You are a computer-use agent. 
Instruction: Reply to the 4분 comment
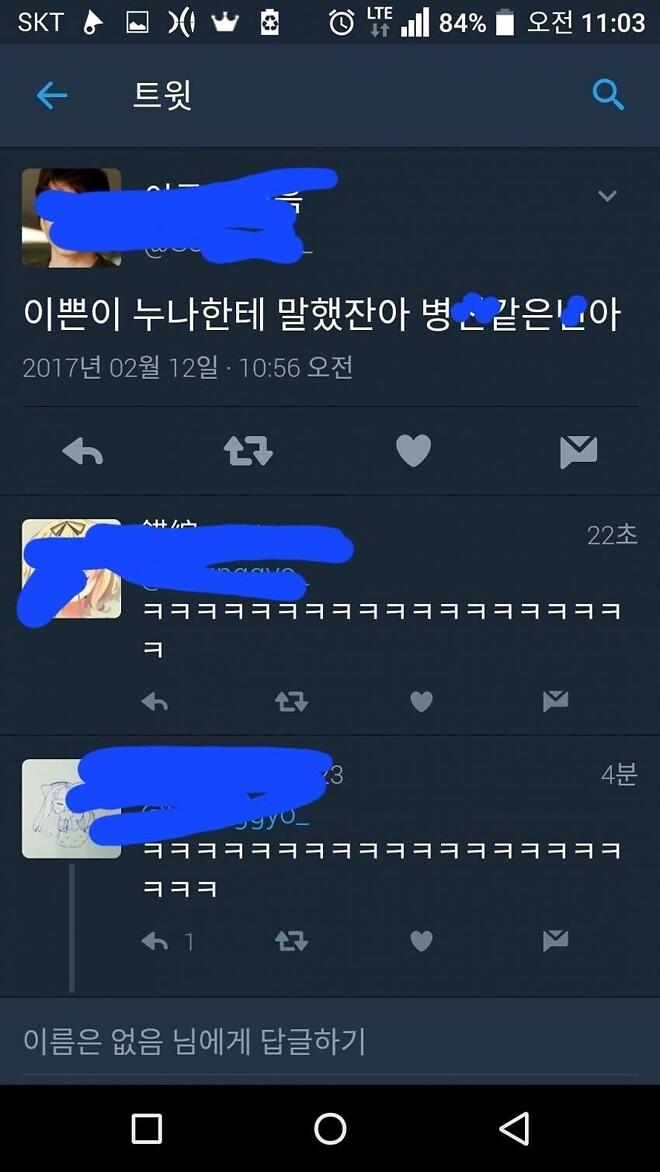tap(155, 941)
